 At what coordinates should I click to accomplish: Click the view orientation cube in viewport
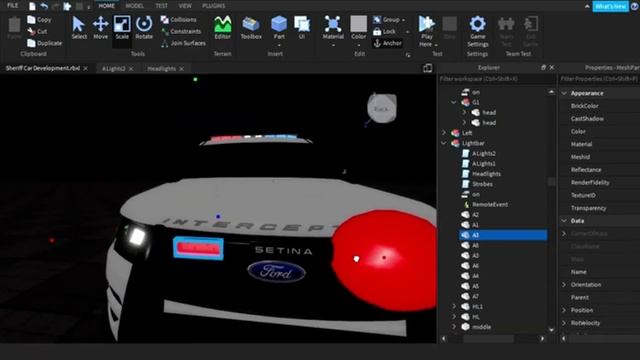[382, 109]
